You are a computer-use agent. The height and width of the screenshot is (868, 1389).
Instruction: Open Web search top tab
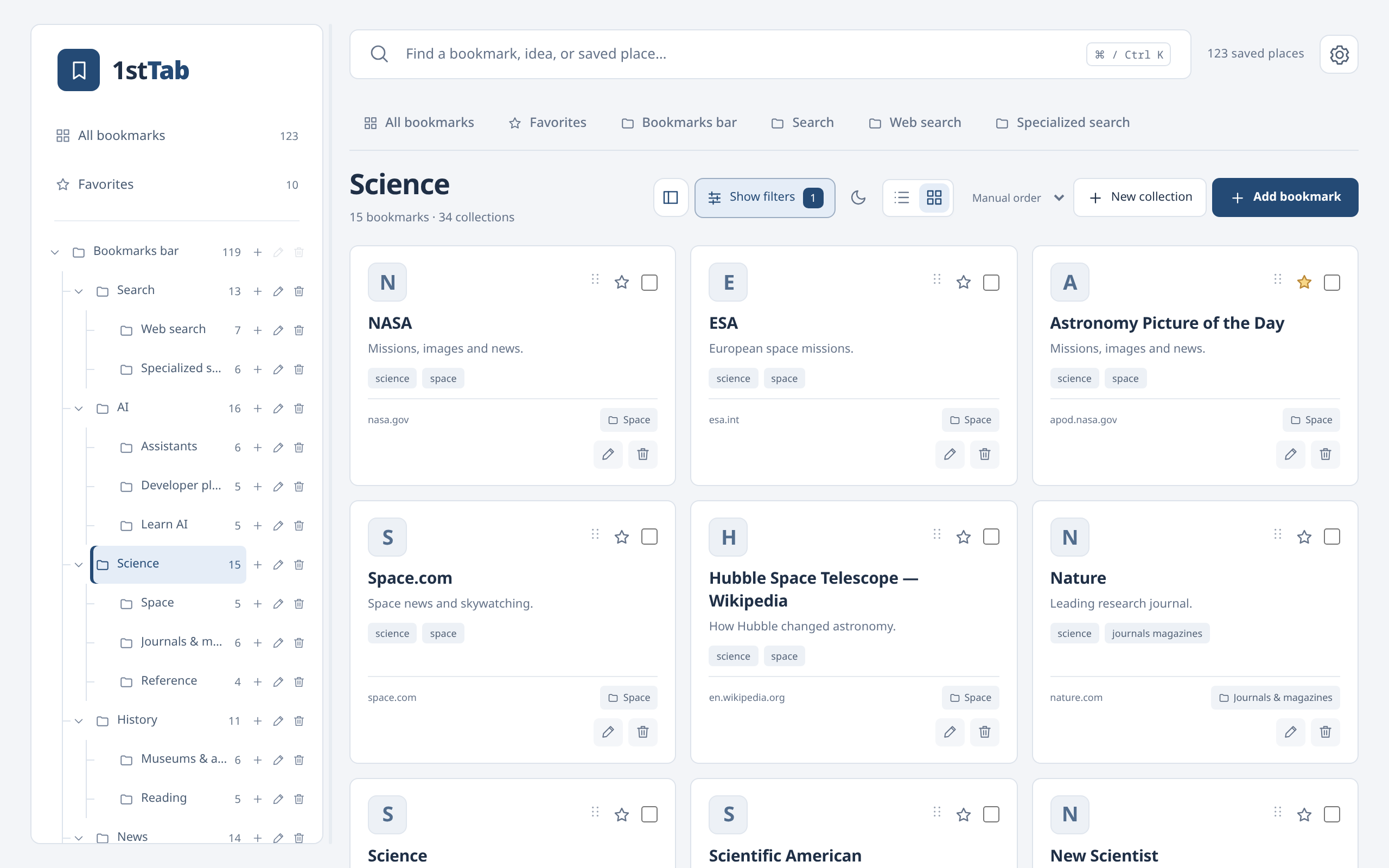click(x=915, y=122)
